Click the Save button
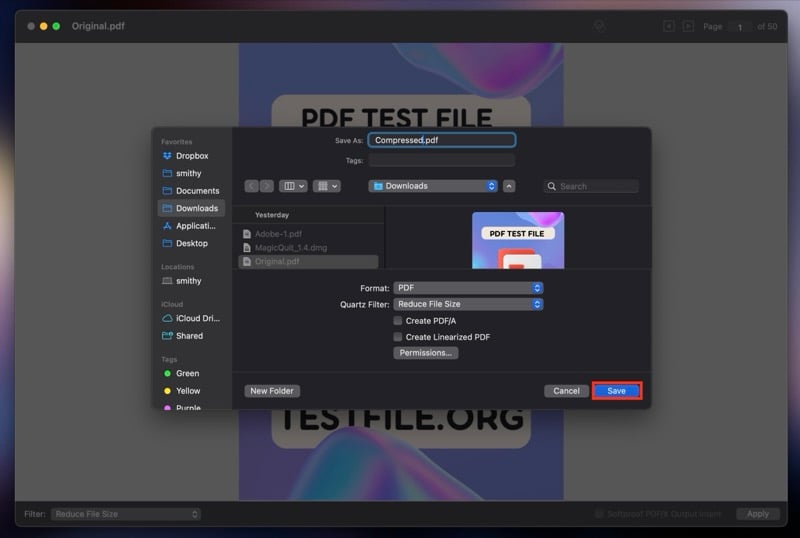The image size is (800, 538). [616, 390]
